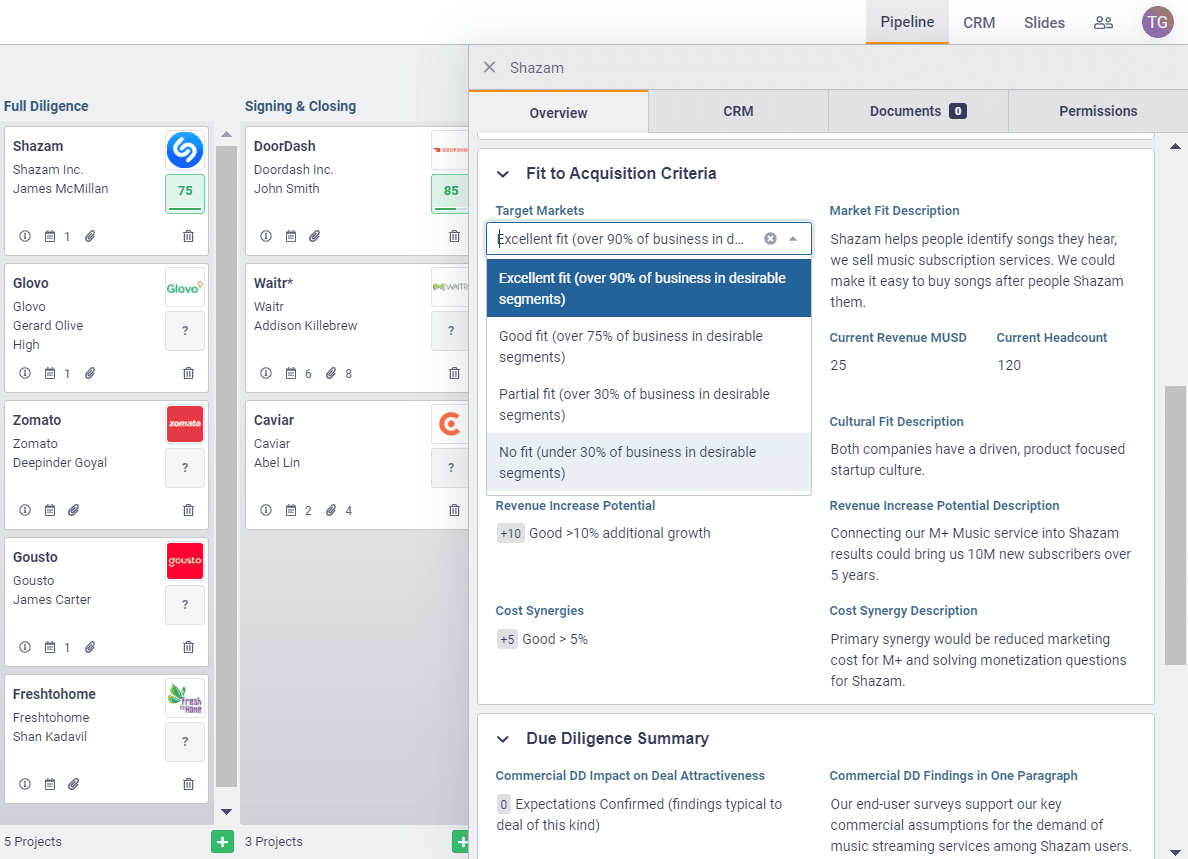Open info icon on DoorDash card
The height and width of the screenshot is (859, 1188).
click(x=266, y=236)
